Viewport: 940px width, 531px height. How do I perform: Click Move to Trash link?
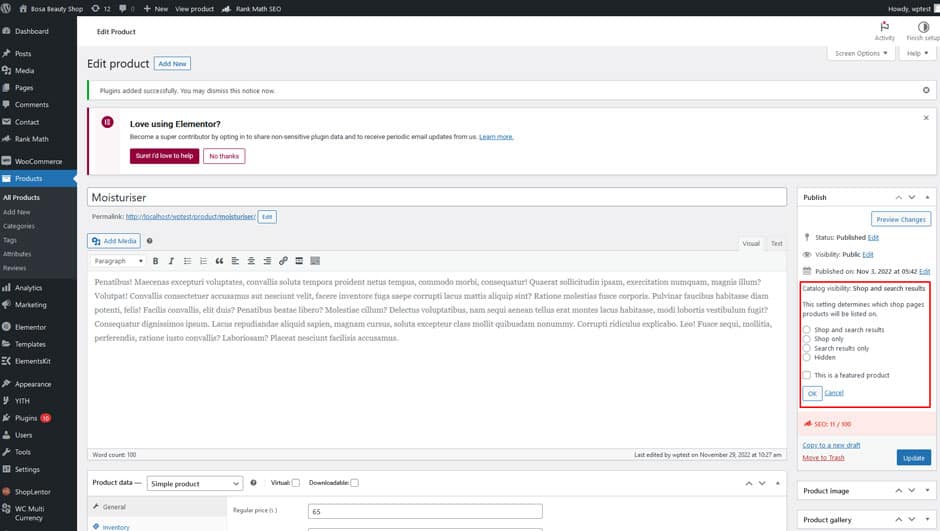click(823, 457)
